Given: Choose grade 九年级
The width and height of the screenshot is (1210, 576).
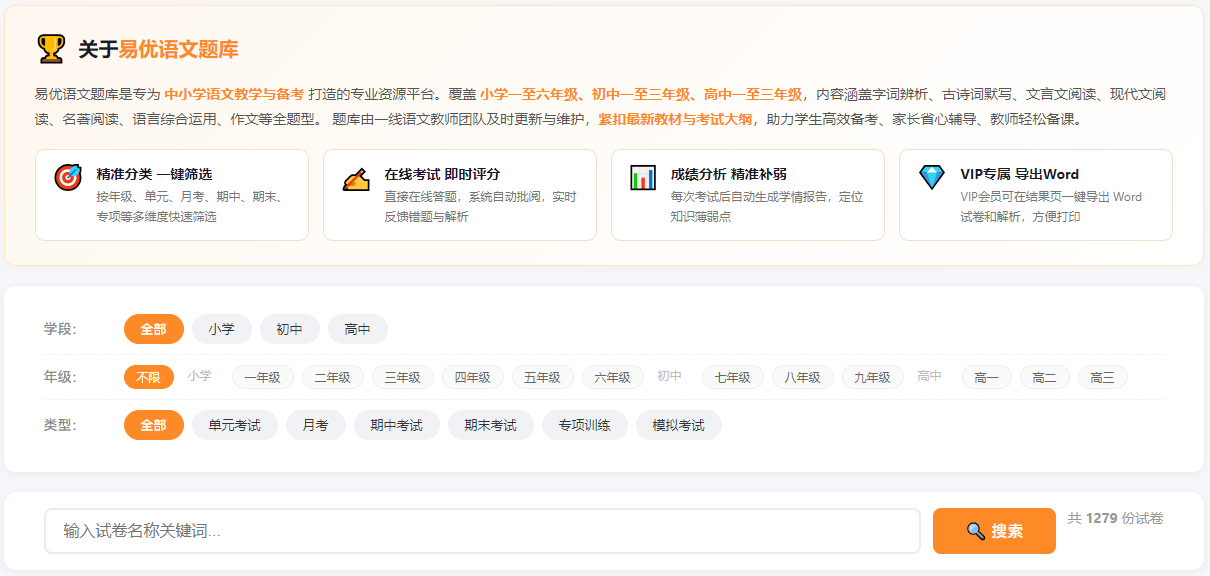Looking at the screenshot, I should click(873, 377).
